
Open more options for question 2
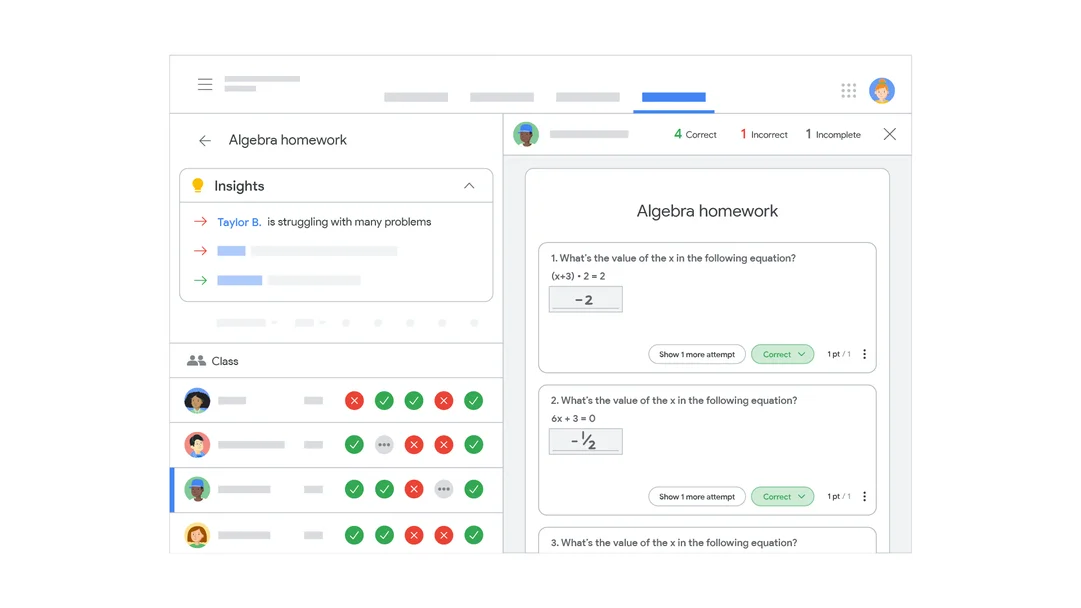864,496
